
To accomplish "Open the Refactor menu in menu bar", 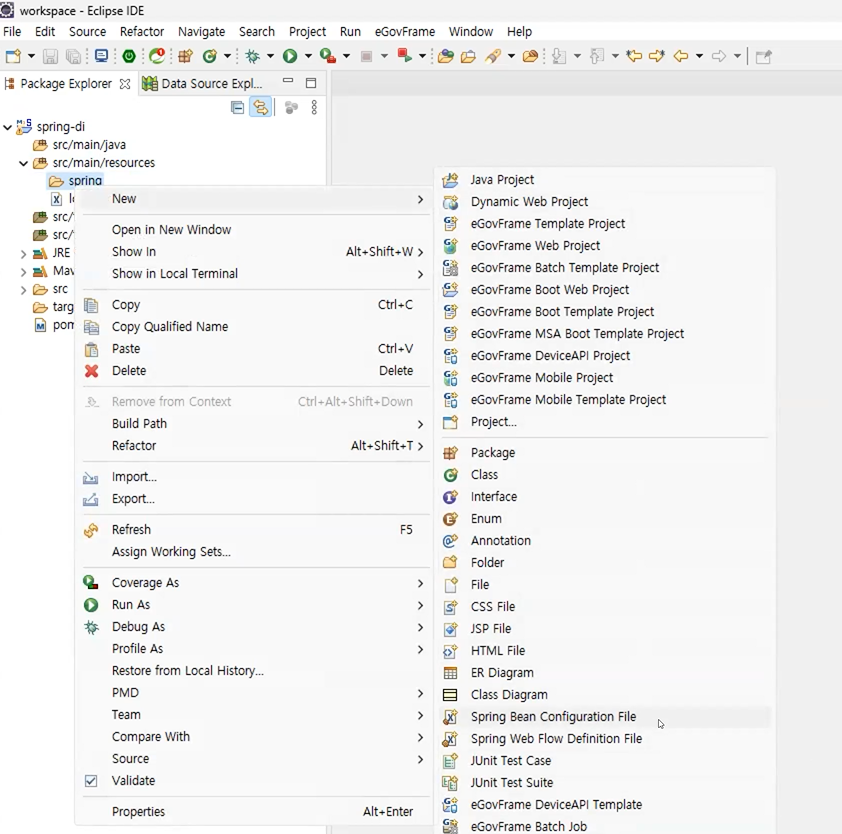I will point(142,32).
